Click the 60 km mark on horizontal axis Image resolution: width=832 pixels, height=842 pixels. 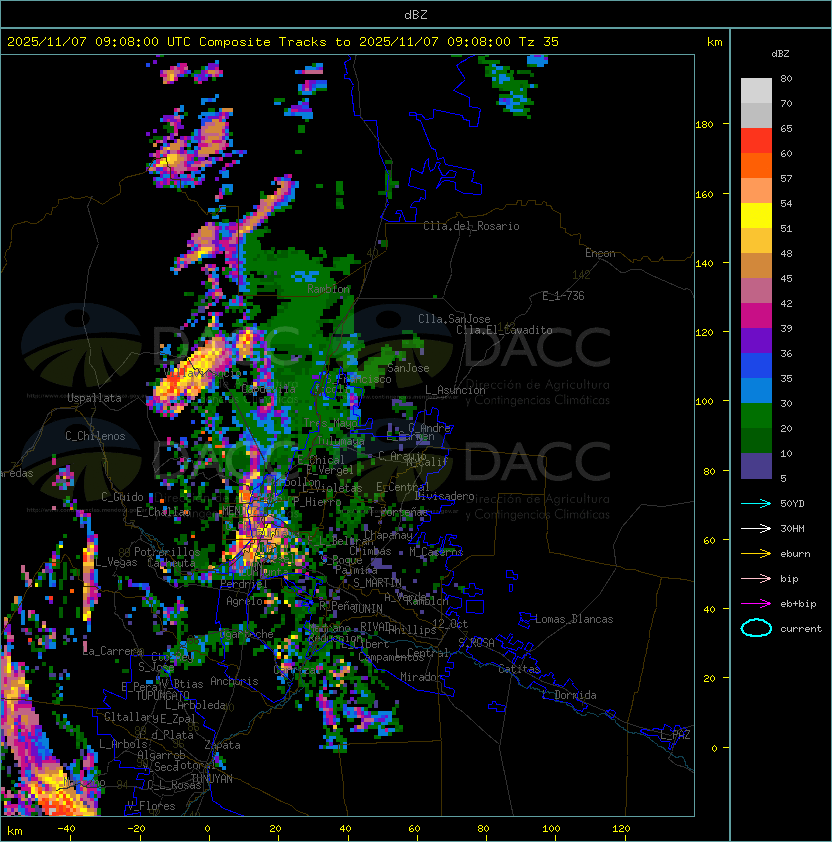(x=414, y=829)
